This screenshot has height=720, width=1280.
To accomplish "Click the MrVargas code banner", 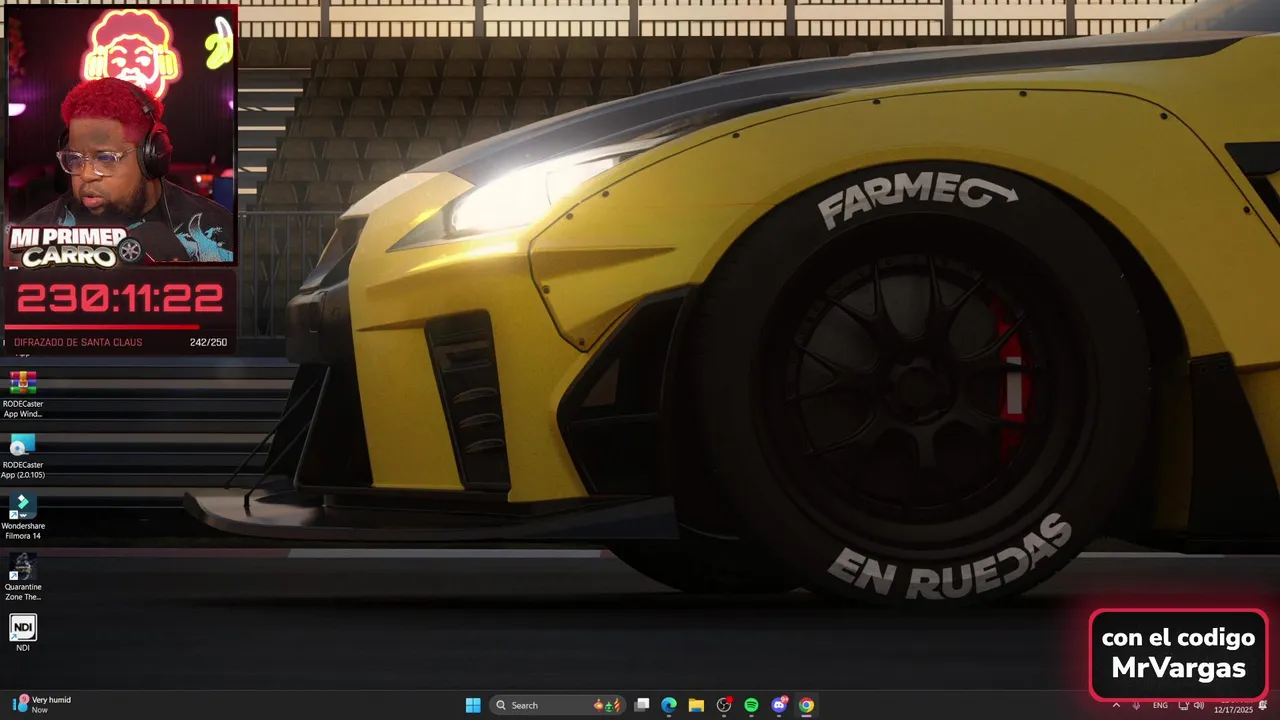I will coord(1178,654).
